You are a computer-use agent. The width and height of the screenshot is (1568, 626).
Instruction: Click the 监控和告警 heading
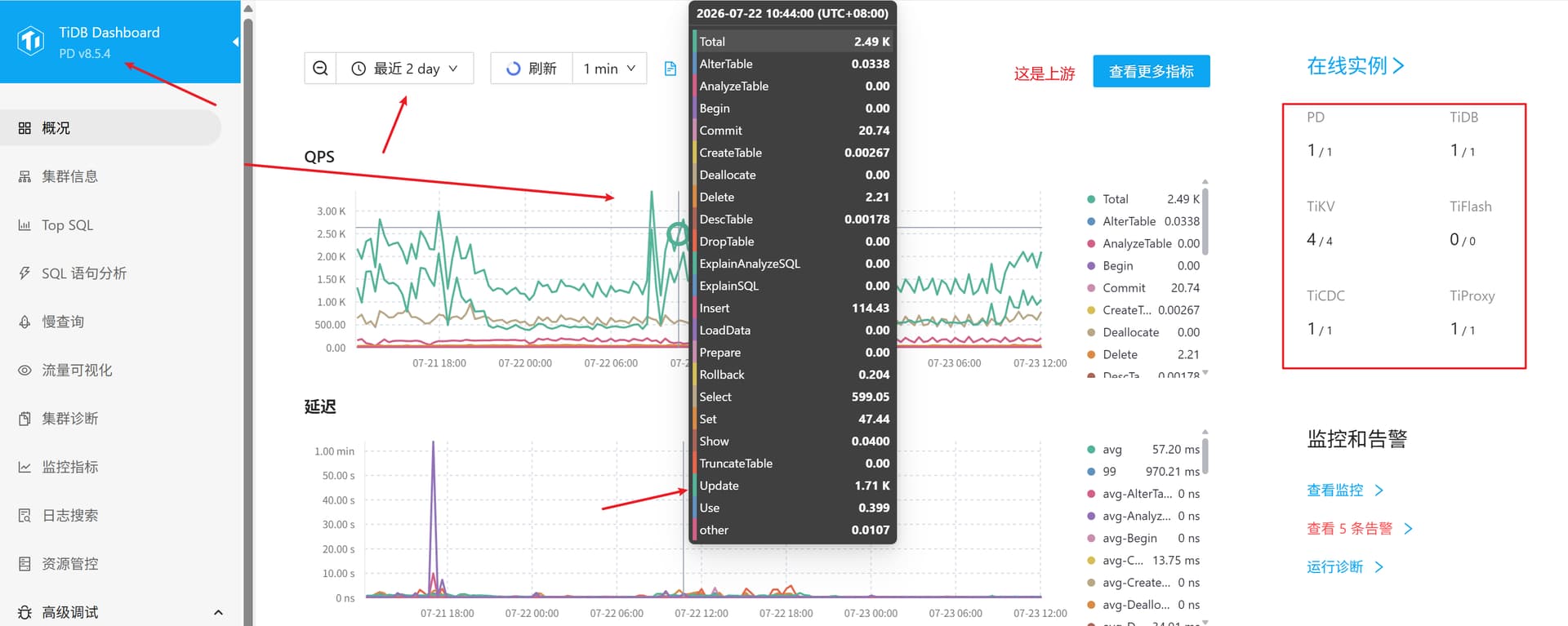click(x=1357, y=439)
